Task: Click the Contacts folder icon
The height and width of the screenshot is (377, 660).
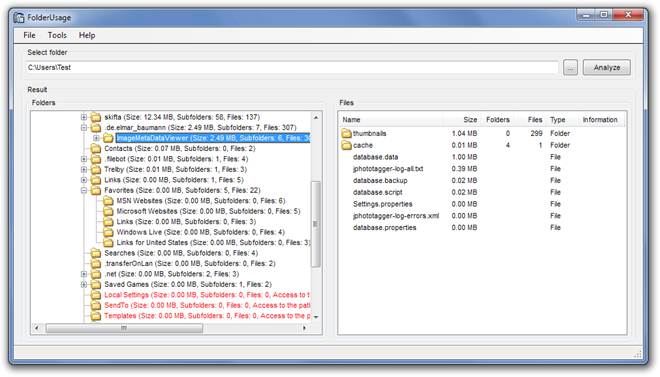Action: coord(96,149)
